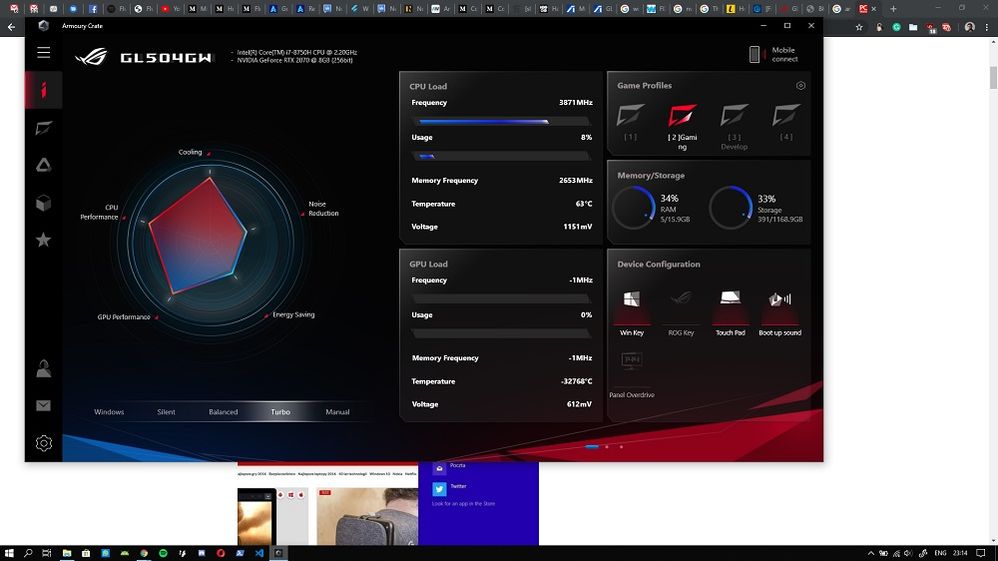Select the Balanced performance mode
Viewport: 998px width, 561px height.
tap(223, 412)
